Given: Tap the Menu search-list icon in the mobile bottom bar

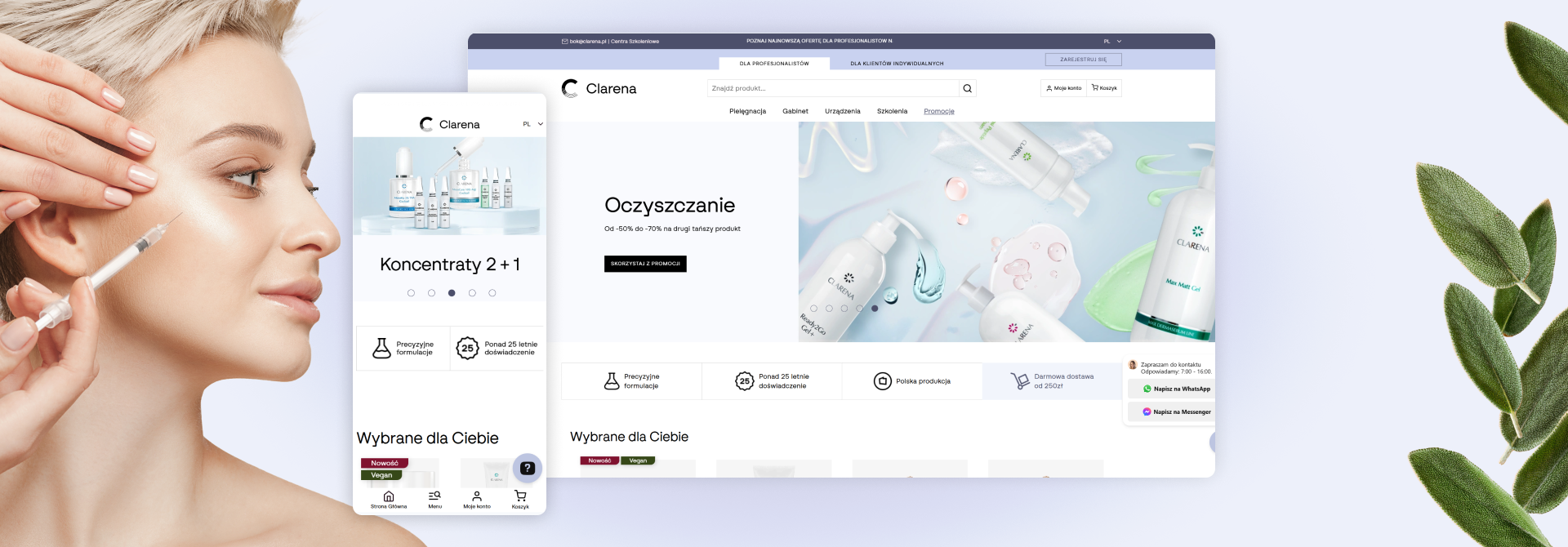Looking at the screenshot, I should (x=434, y=496).
